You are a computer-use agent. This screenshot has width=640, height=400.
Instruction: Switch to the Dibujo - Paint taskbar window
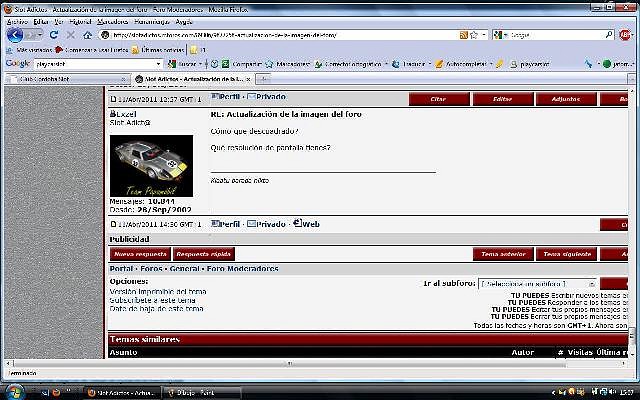(202, 393)
